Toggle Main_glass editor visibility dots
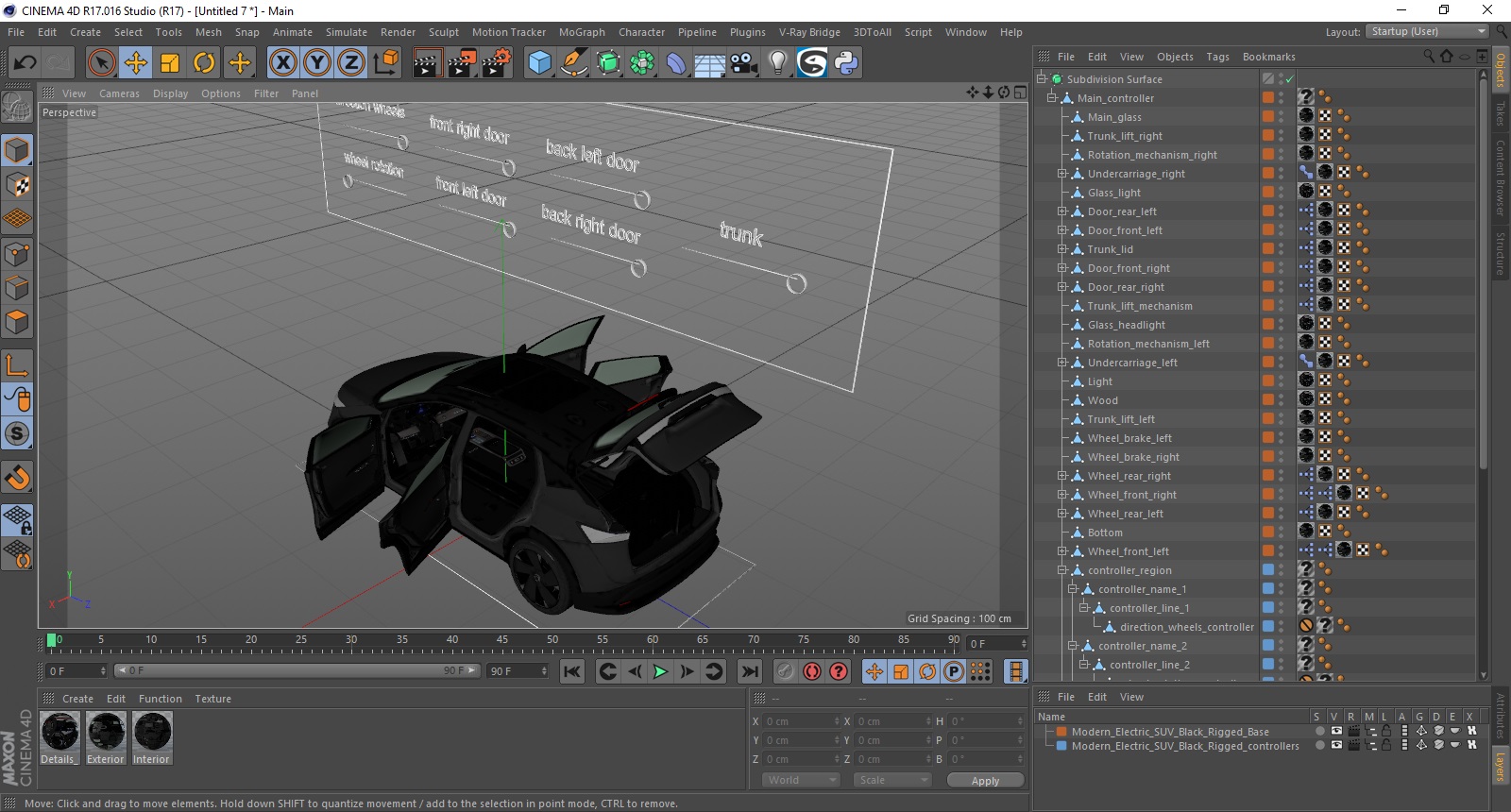Image resolution: width=1511 pixels, height=812 pixels. point(1281,117)
